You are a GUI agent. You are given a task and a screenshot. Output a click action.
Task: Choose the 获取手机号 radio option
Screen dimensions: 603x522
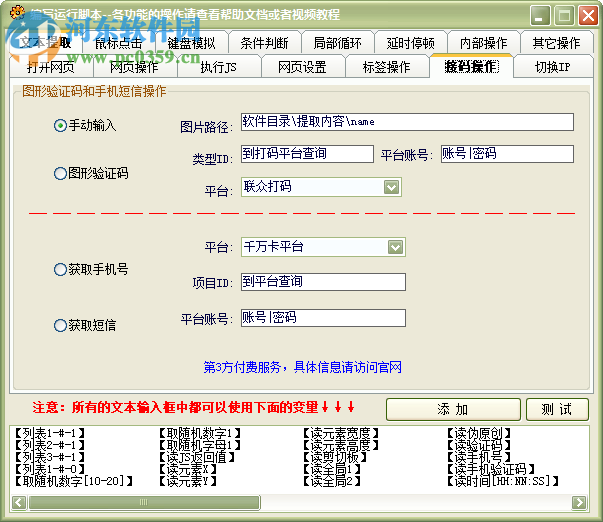point(91,269)
